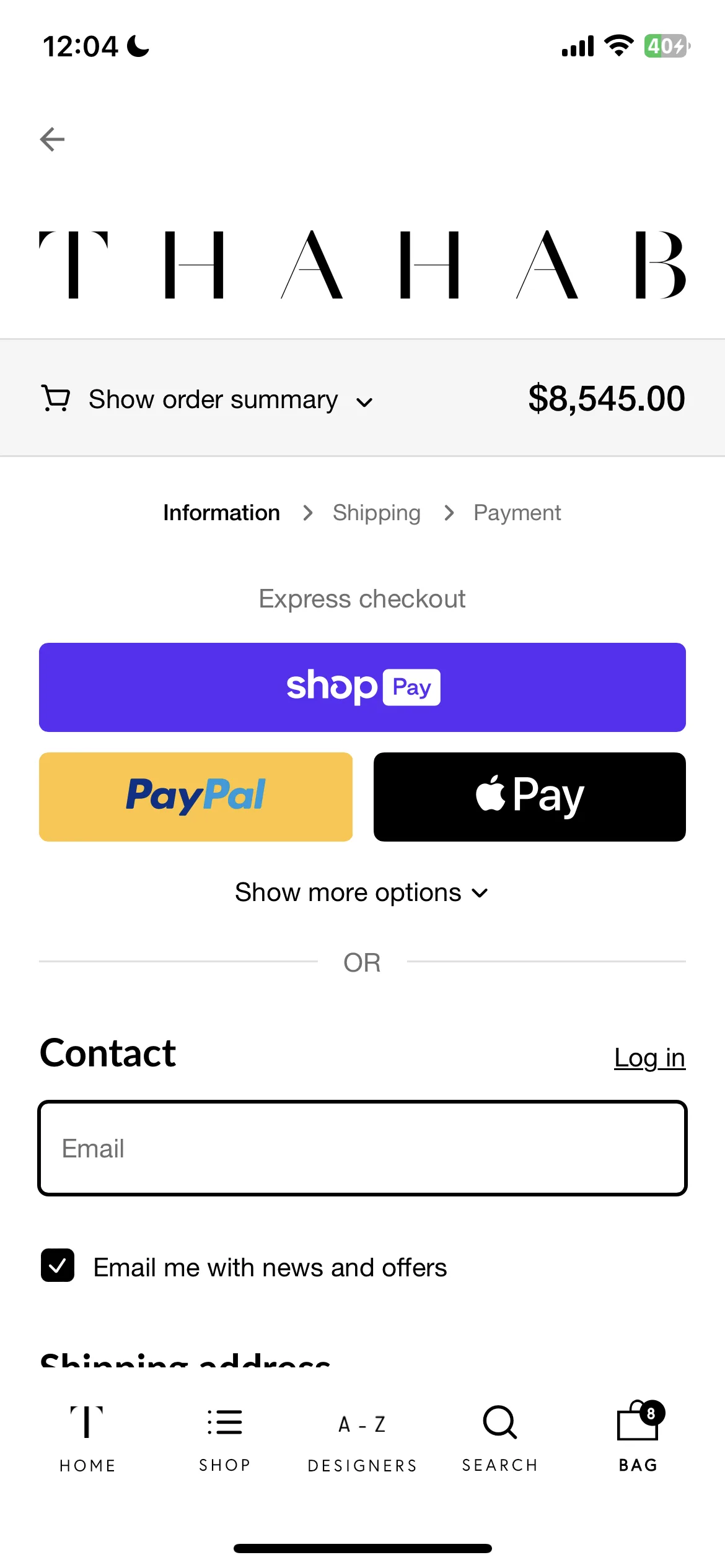Screen dimensions: 725x1568
Task: Open the Search magnifier icon
Action: [x=499, y=1422]
